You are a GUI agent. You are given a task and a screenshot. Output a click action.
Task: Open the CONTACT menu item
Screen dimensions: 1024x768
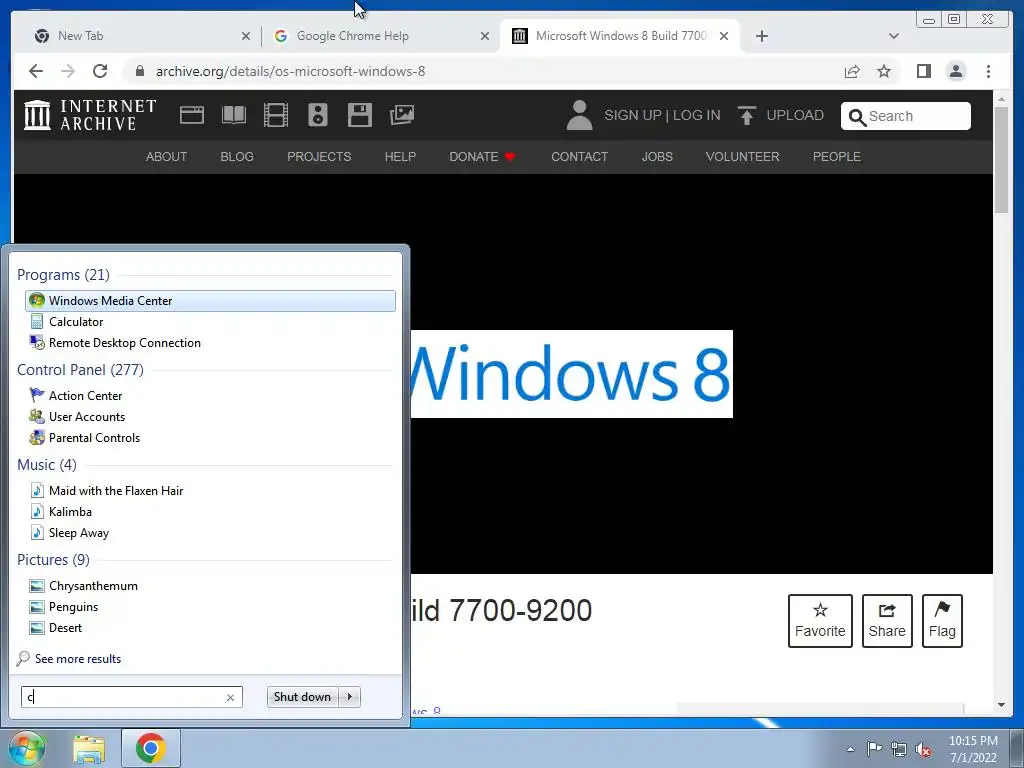point(579,157)
